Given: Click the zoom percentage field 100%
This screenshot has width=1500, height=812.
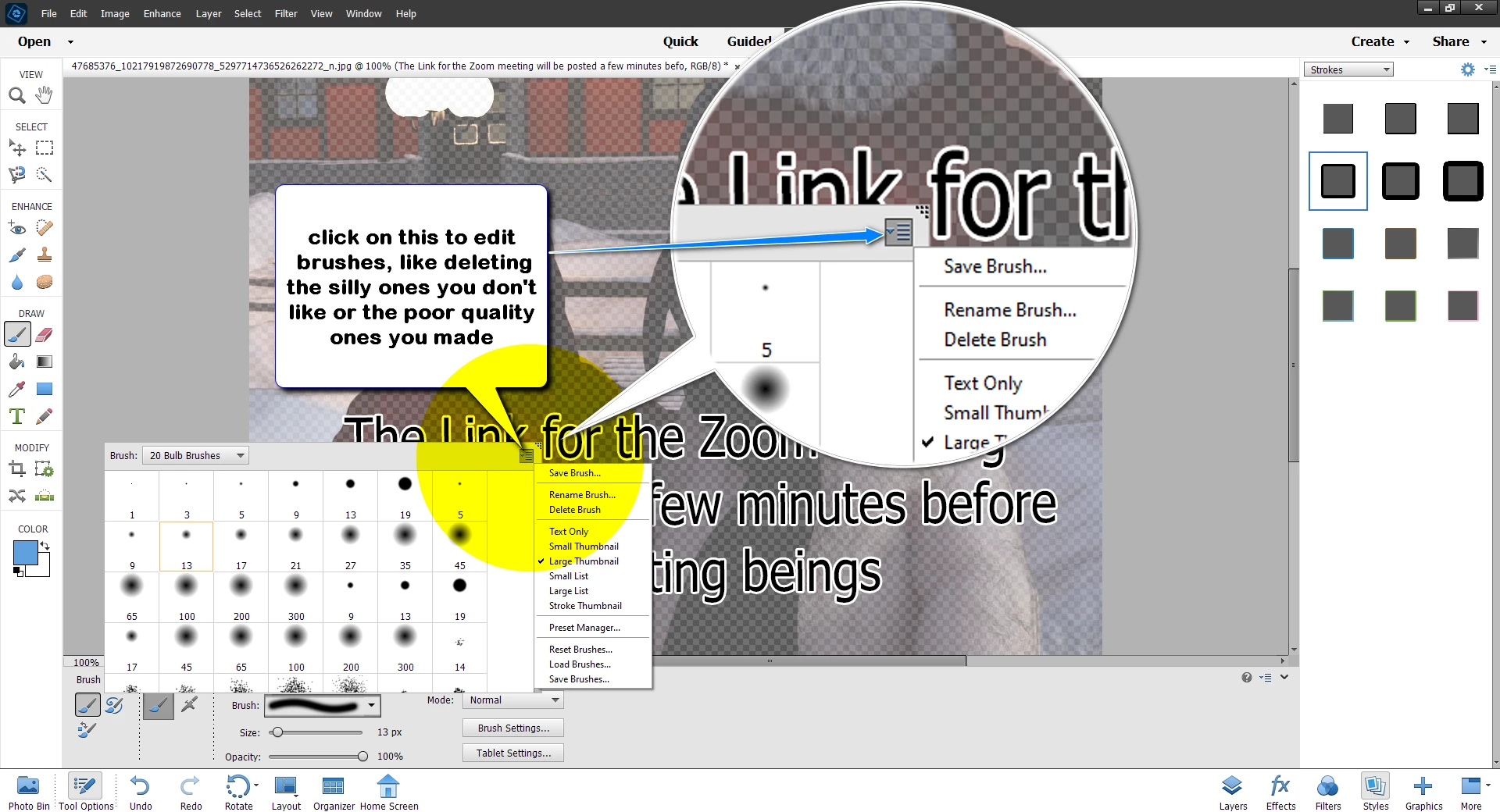Looking at the screenshot, I should tap(86, 663).
